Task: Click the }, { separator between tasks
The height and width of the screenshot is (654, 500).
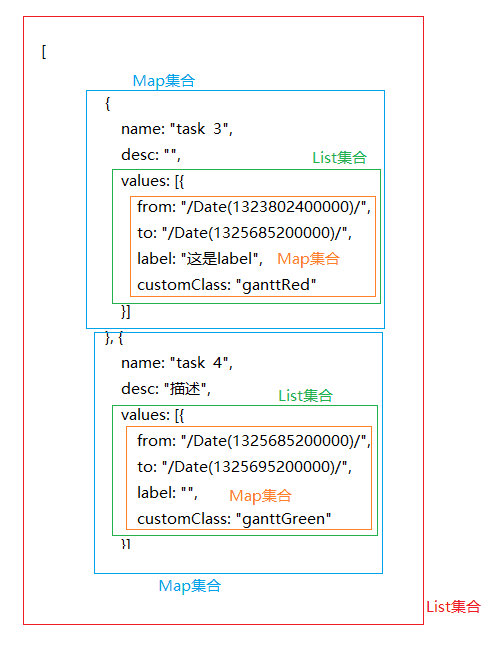Action: click(x=114, y=338)
